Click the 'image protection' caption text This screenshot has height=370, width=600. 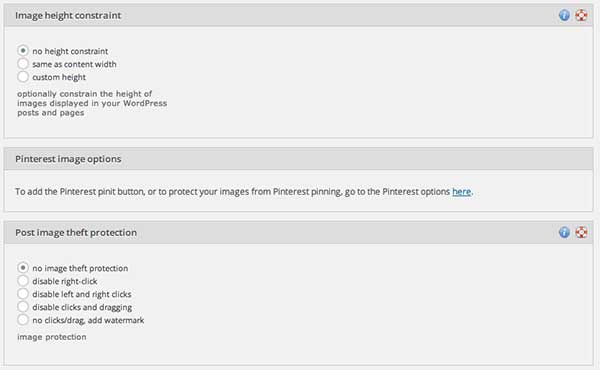pyautogui.click(x=52, y=337)
